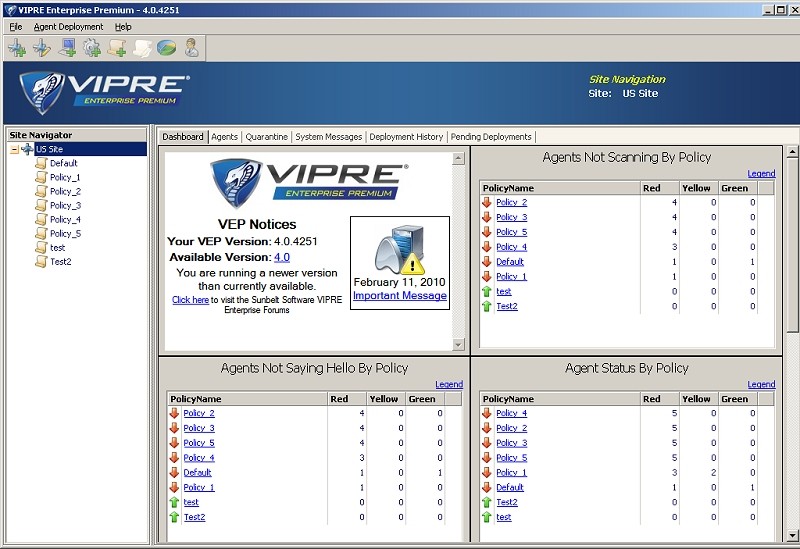The height and width of the screenshot is (549, 800).
Task: Click the user administrator toolbar icon
Action: (x=191, y=48)
